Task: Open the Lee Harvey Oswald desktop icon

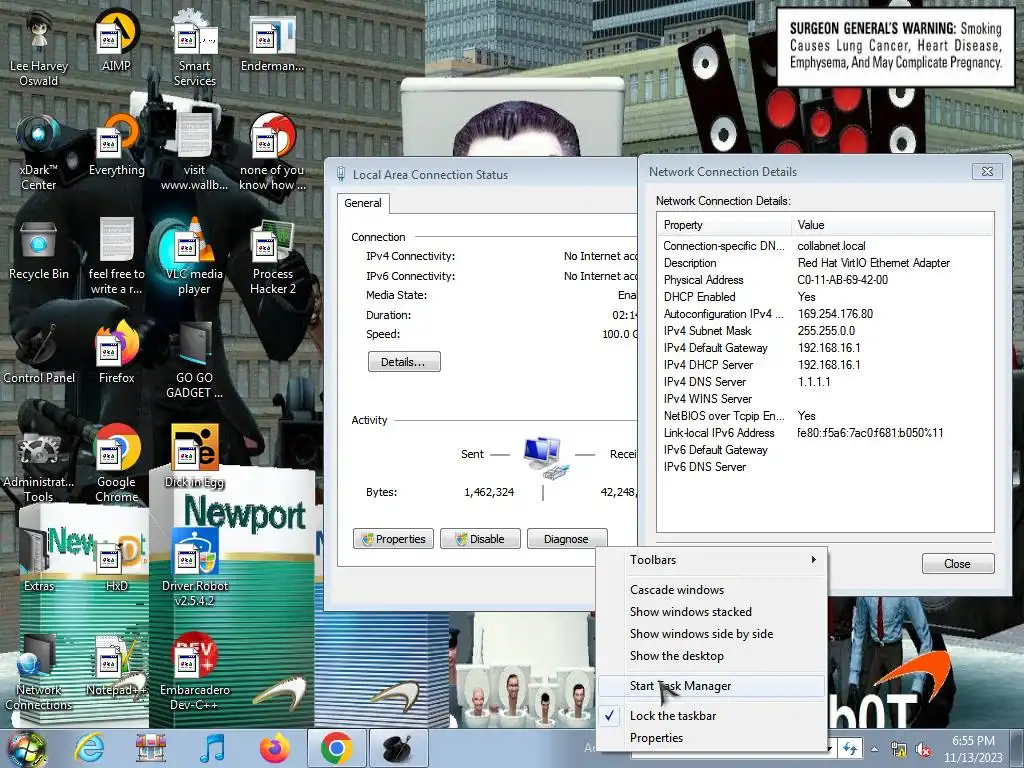Action: coord(39,49)
